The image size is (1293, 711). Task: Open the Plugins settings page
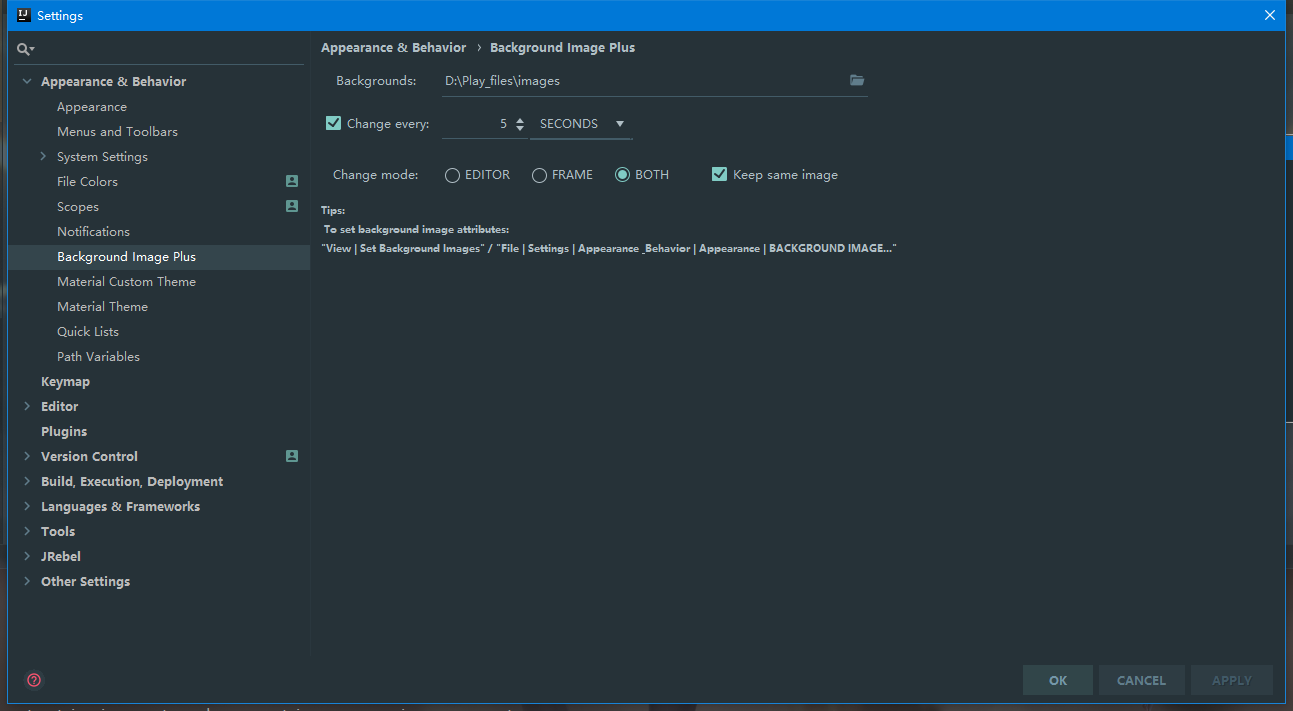pyautogui.click(x=64, y=432)
